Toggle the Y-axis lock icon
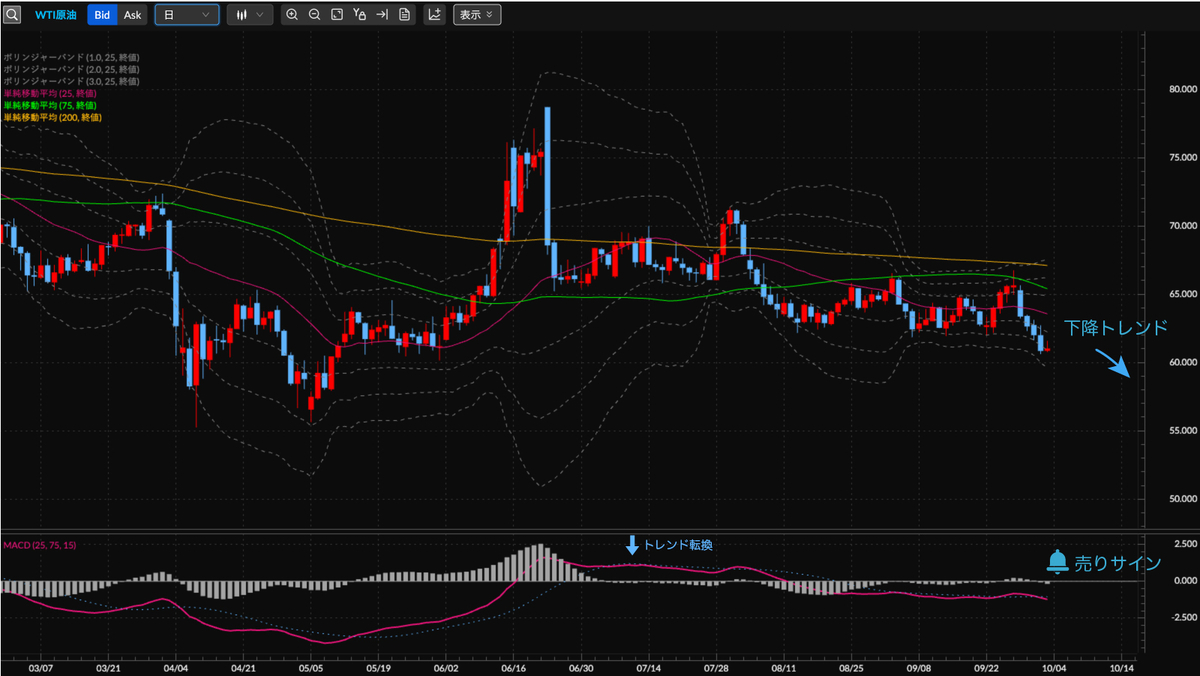 pos(359,15)
